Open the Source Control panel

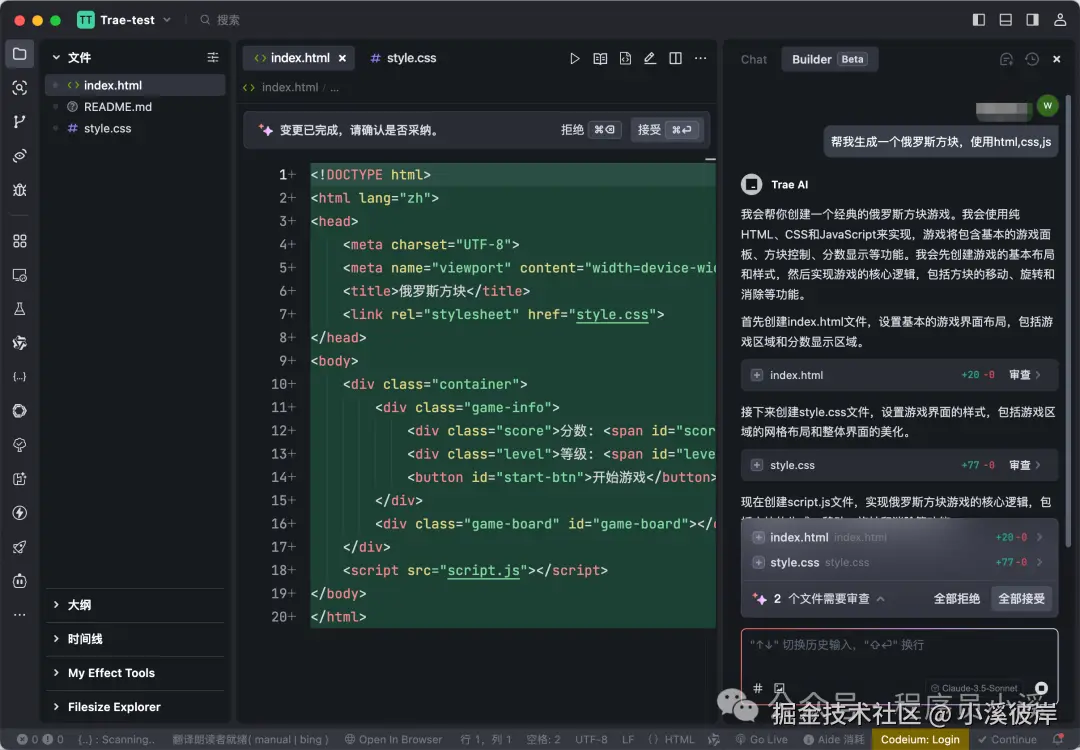coord(20,121)
